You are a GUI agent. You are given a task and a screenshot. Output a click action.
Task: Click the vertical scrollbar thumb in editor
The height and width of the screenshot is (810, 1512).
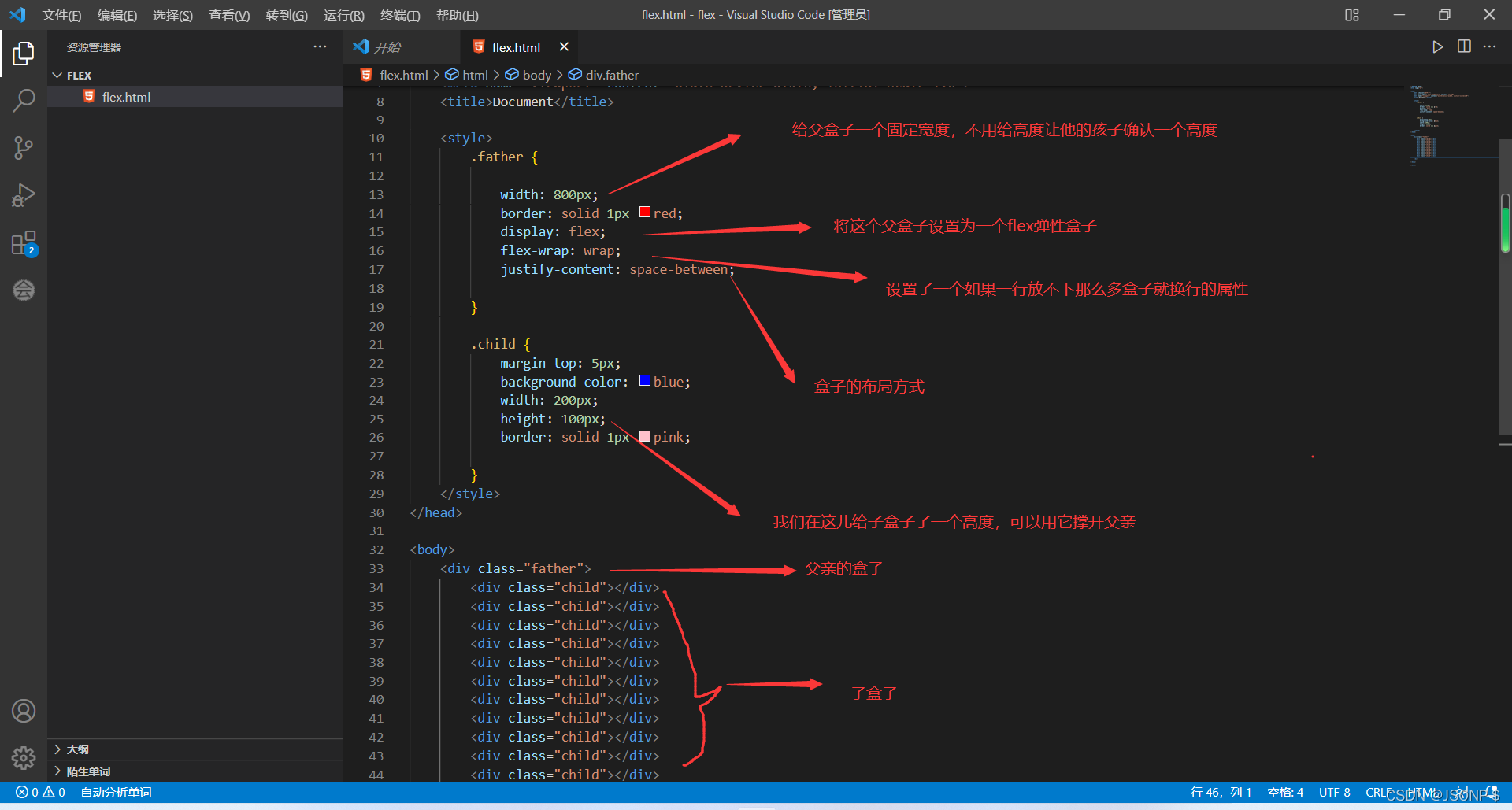[1505, 287]
